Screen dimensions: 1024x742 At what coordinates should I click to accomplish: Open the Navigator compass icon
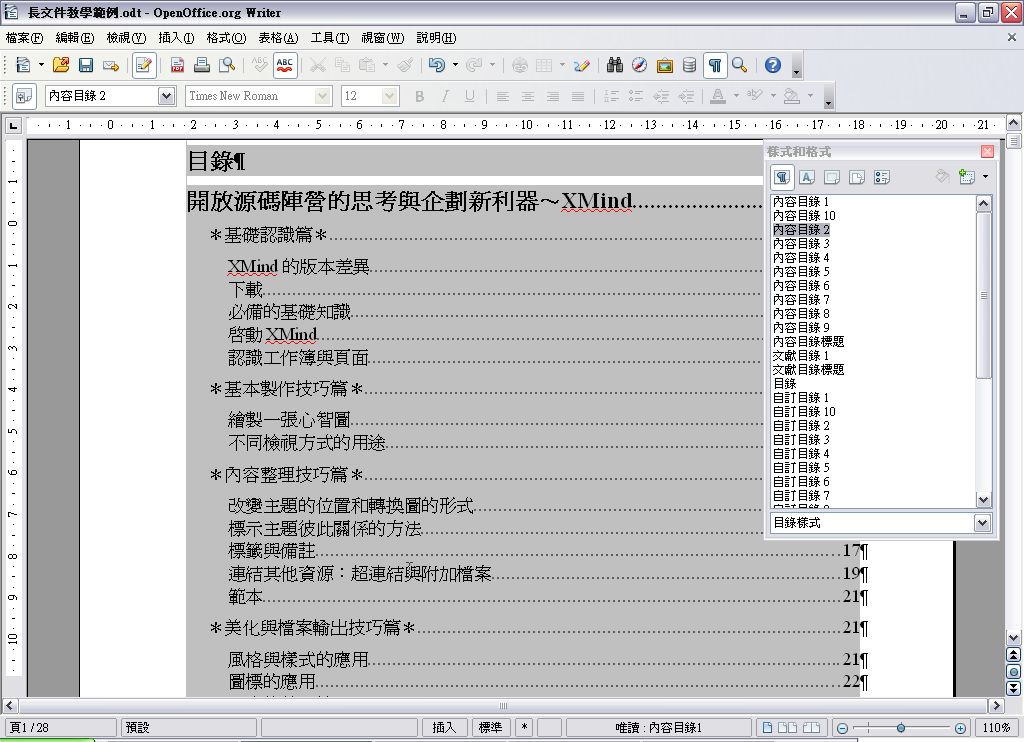click(639, 65)
